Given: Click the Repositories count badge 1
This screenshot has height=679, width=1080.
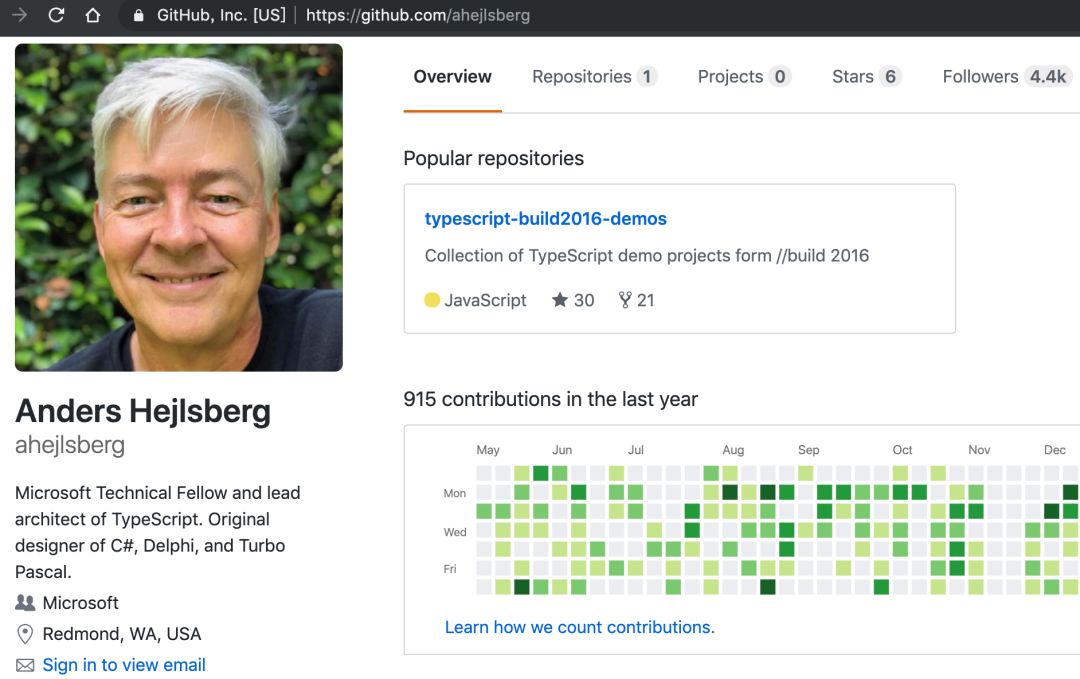Looking at the screenshot, I should (647, 76).
